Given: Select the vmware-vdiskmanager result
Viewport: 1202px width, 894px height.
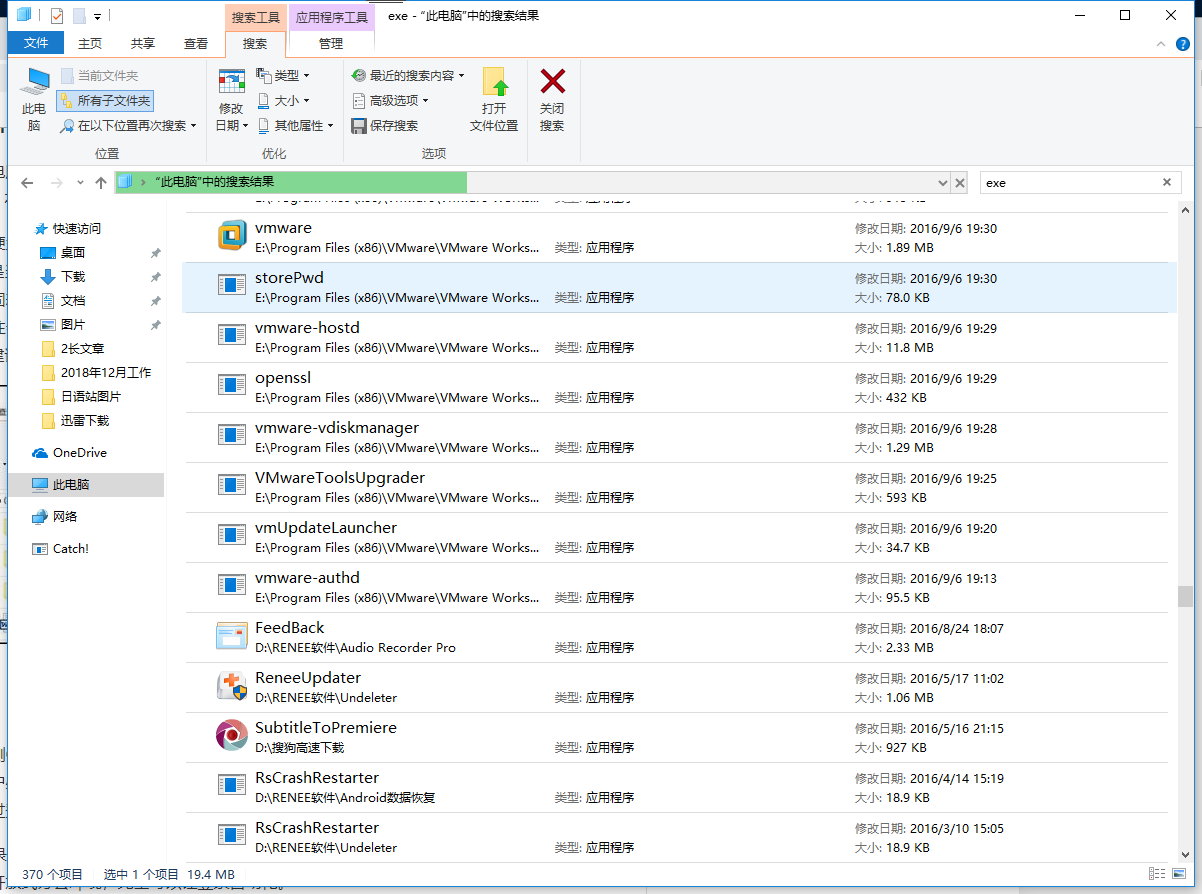Looking at the screenshot, I should pyautogui.click(x=675, y=438).
